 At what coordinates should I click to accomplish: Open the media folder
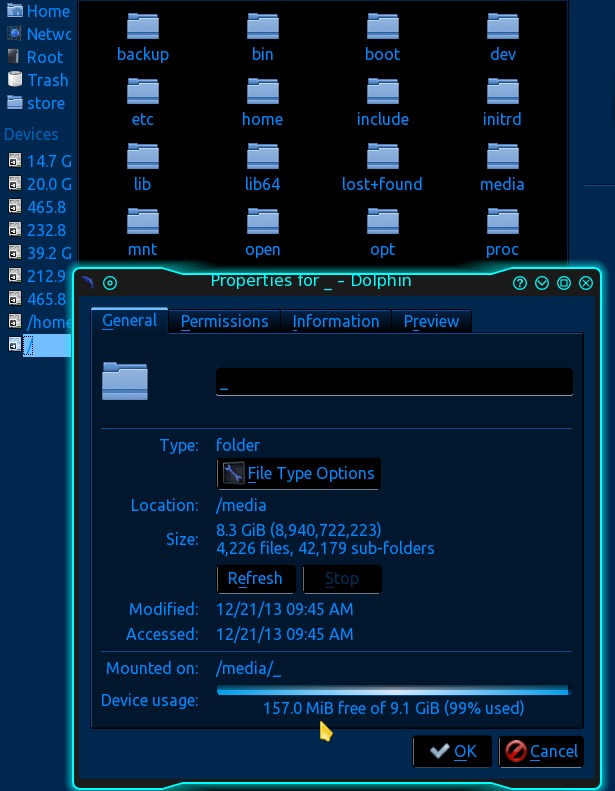pyautogui.click(x=502, y=168)
